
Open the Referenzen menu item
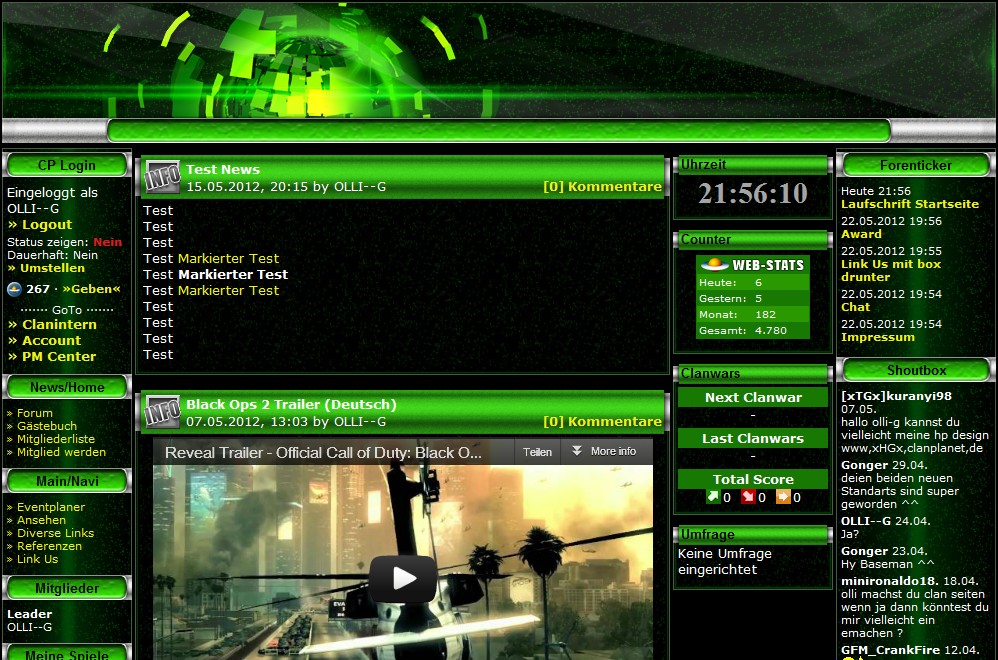pos(49,546)
